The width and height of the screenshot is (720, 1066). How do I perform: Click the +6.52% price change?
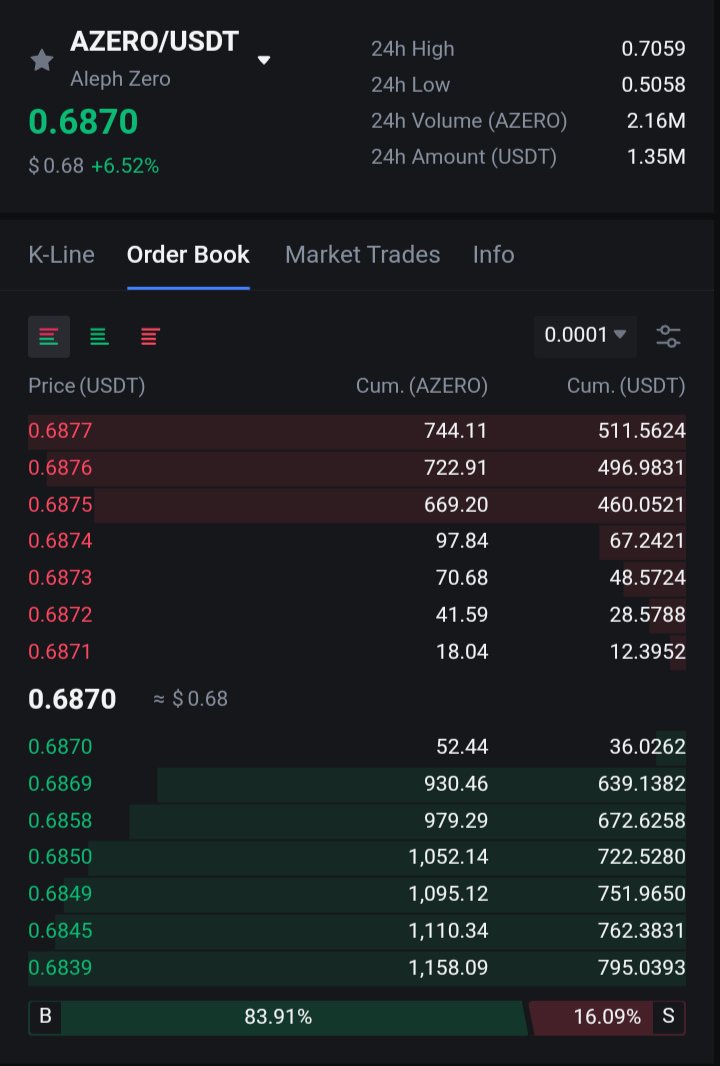125,166
